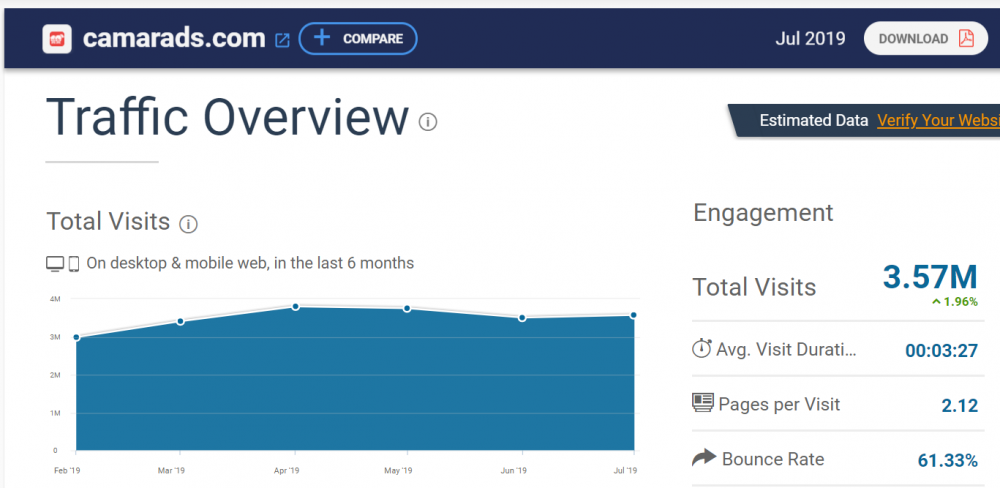Click the info icon next to Traffic Overview
1000x488 pixels.
(x=428, y=122)
